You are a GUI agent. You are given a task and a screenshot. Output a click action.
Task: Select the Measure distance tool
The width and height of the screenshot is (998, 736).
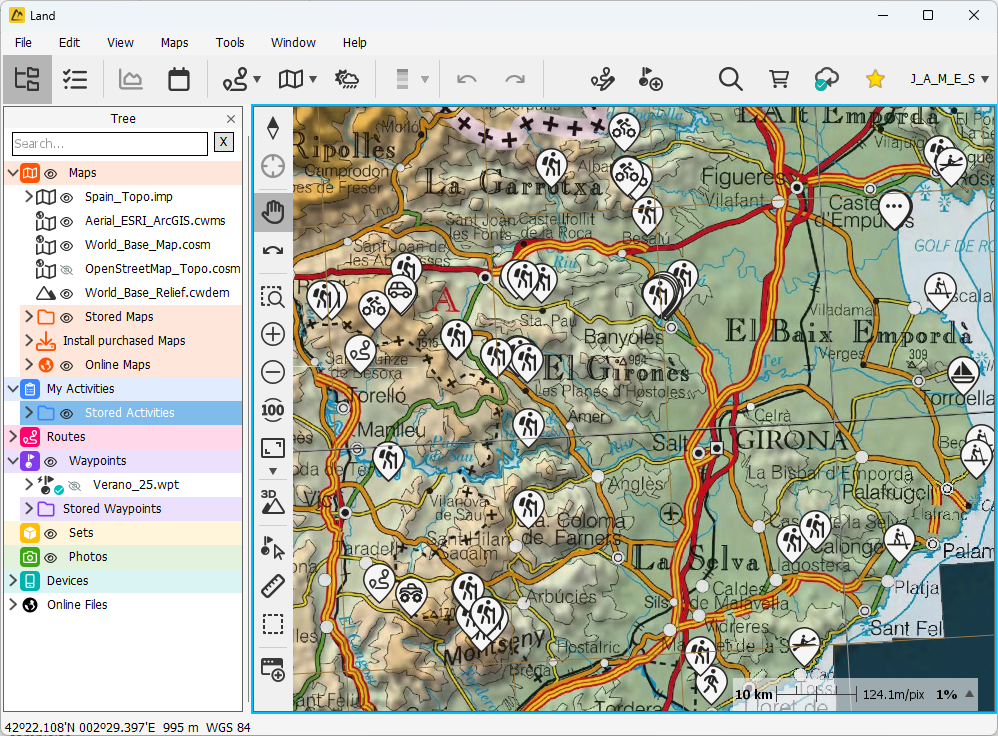pyautogui.click(x=272, y=587)
